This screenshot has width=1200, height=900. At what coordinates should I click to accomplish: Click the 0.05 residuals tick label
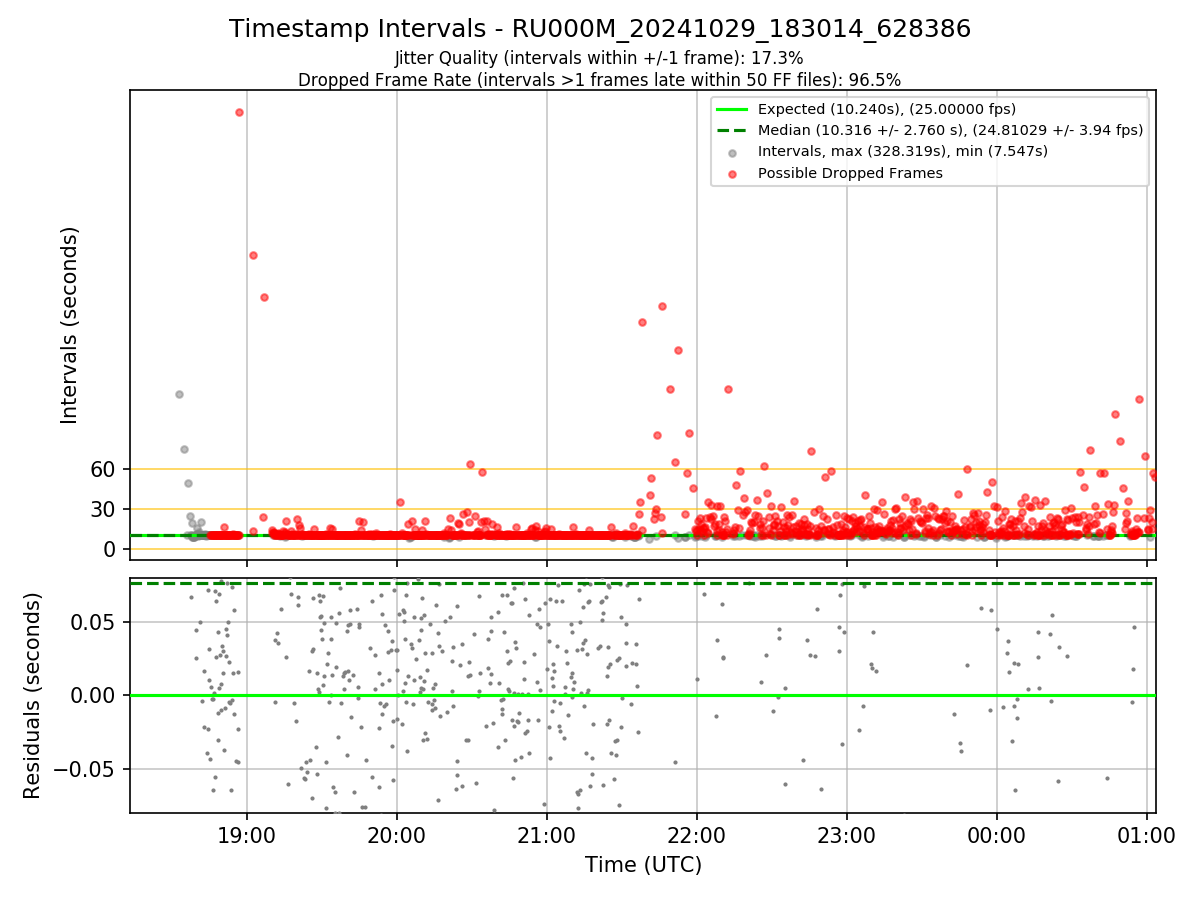pyautogui.click(x=94, y=622)
